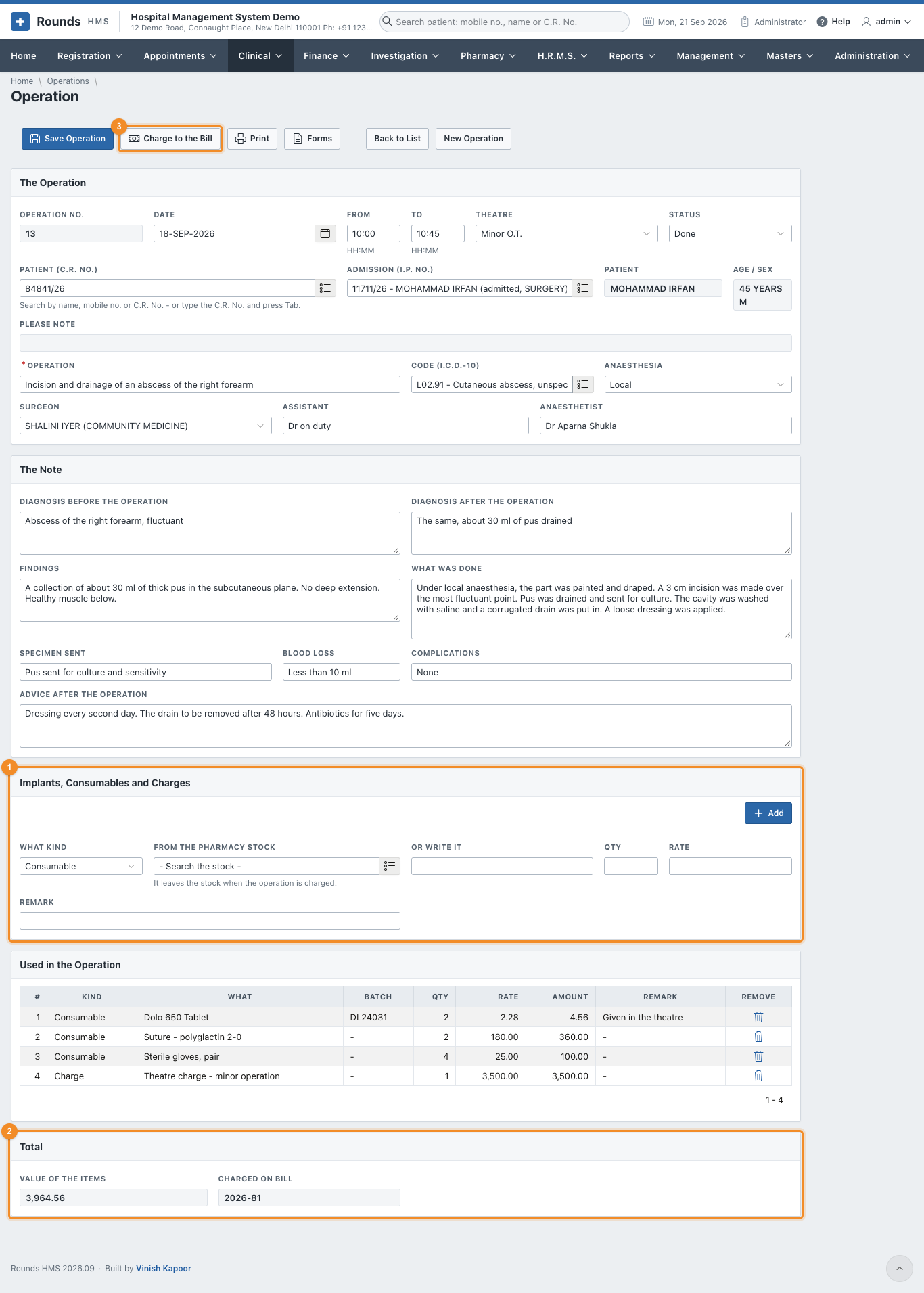The height and width of the screenshot is (1293, 924).
Task: Click the search magnifier icon in patient search
Action: 388,22
